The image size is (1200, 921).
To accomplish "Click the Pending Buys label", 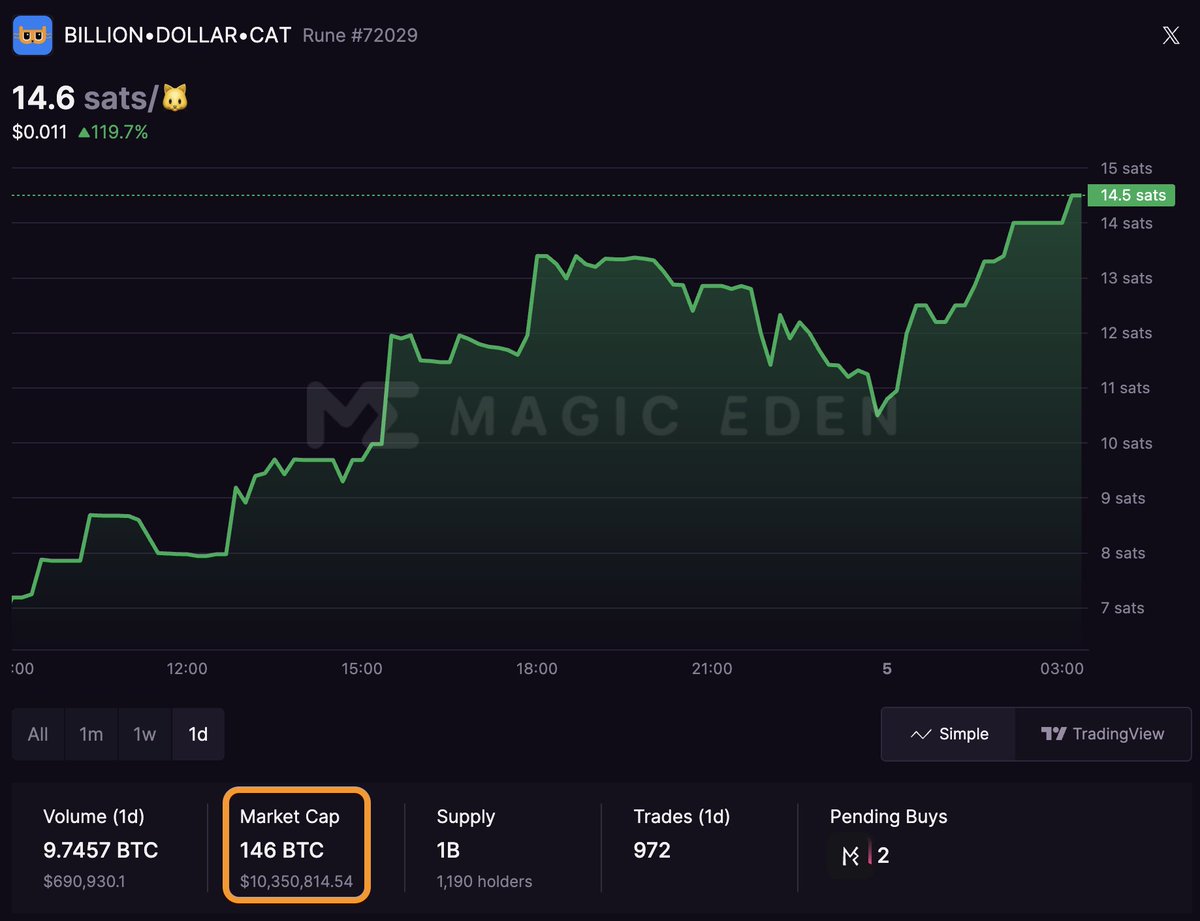I will 889,817.
